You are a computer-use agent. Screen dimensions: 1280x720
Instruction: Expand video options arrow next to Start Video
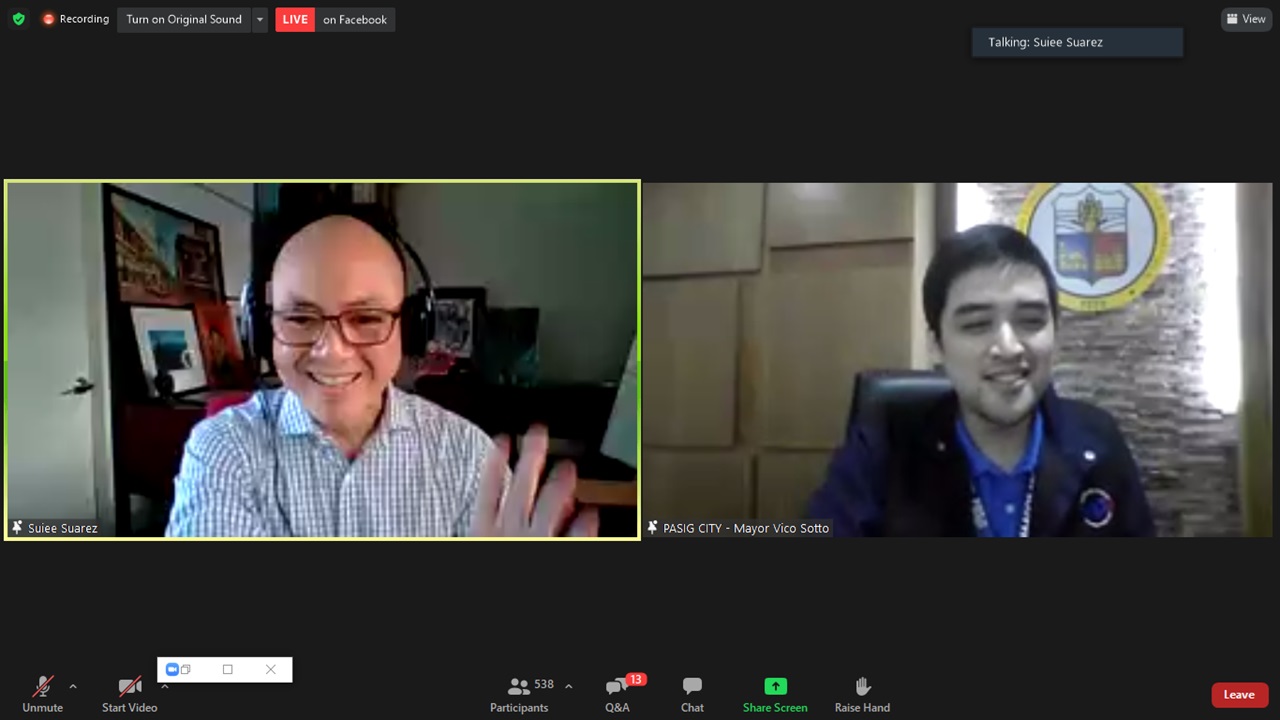tap(165, 686)
